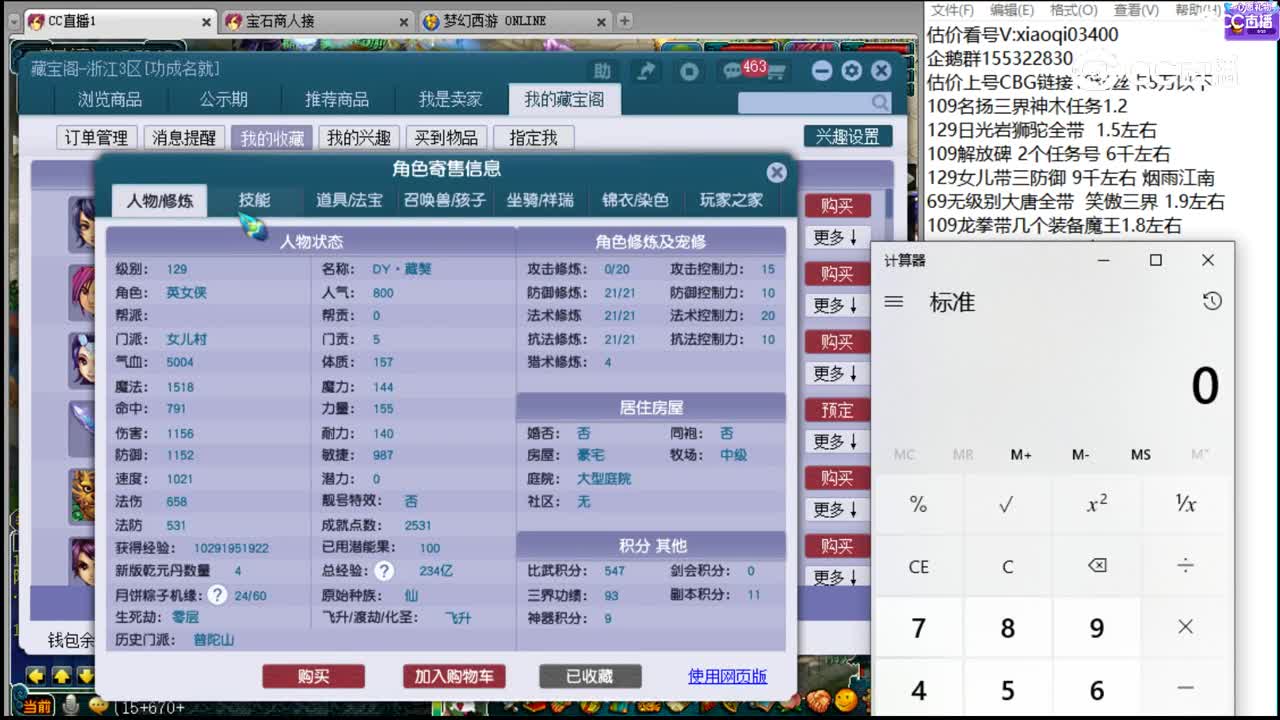Open the 我是卖家 navigation tab
Viewport: 1280px width, 720px height.
(x=450, y=99)
